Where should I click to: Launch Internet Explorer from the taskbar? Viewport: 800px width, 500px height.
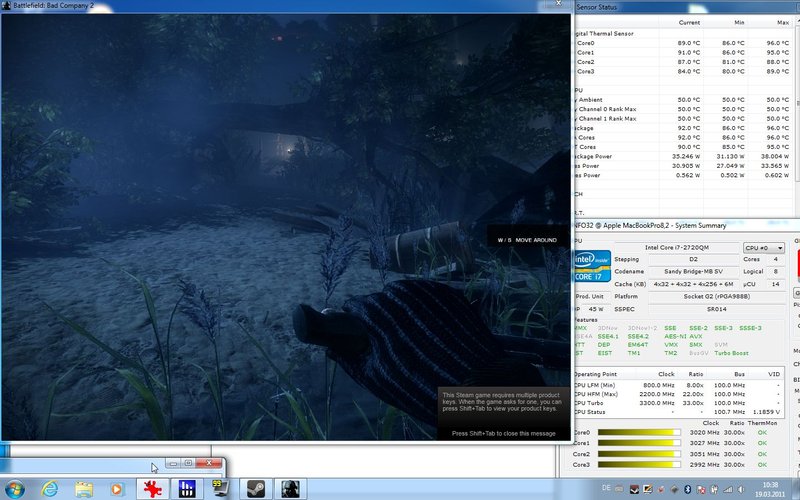pyautogui.click(x=49, y=489)
